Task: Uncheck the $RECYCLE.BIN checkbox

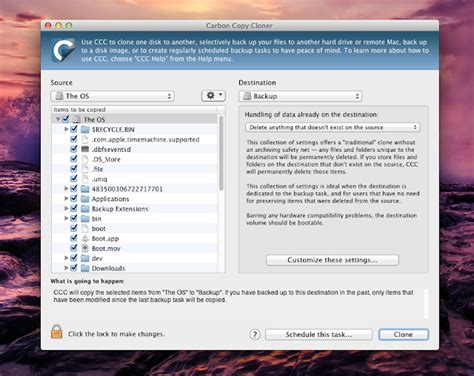Action: click(x=74, y=129)
